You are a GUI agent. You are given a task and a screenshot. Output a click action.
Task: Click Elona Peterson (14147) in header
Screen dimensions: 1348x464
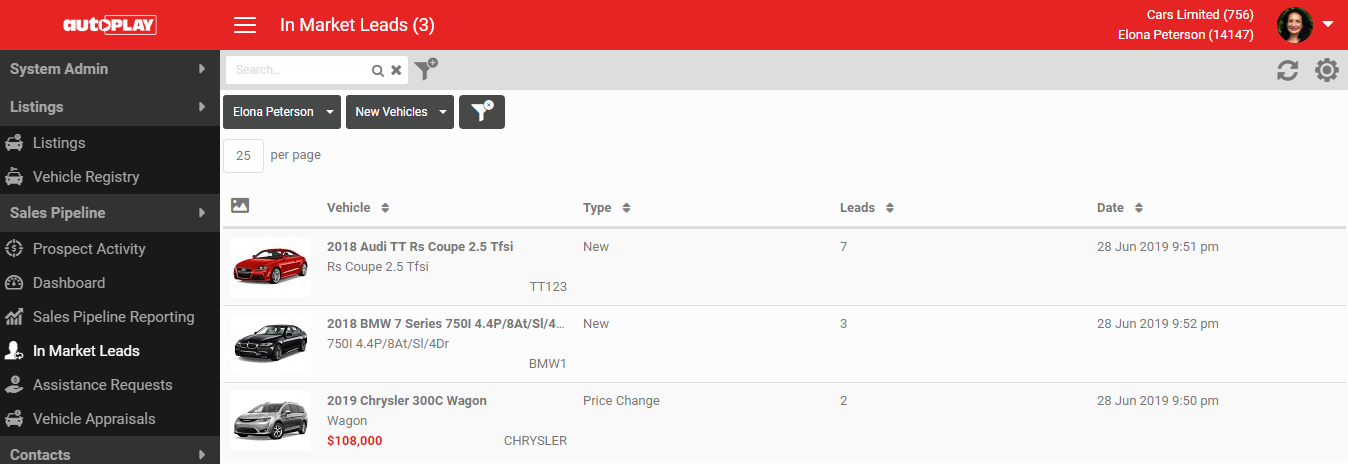tap(1186, 35)
